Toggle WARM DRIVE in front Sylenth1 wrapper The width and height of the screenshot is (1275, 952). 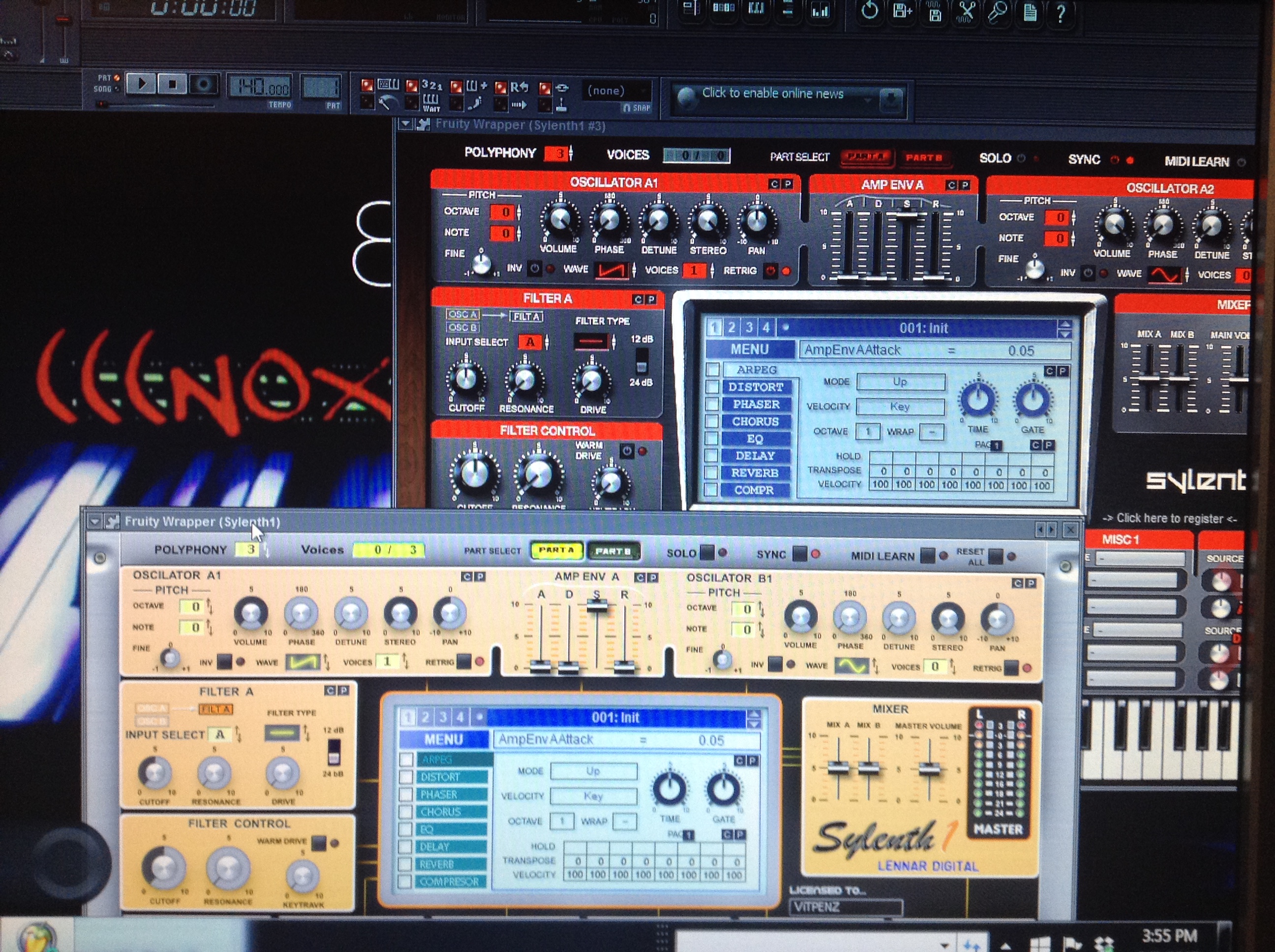(319, 842)
